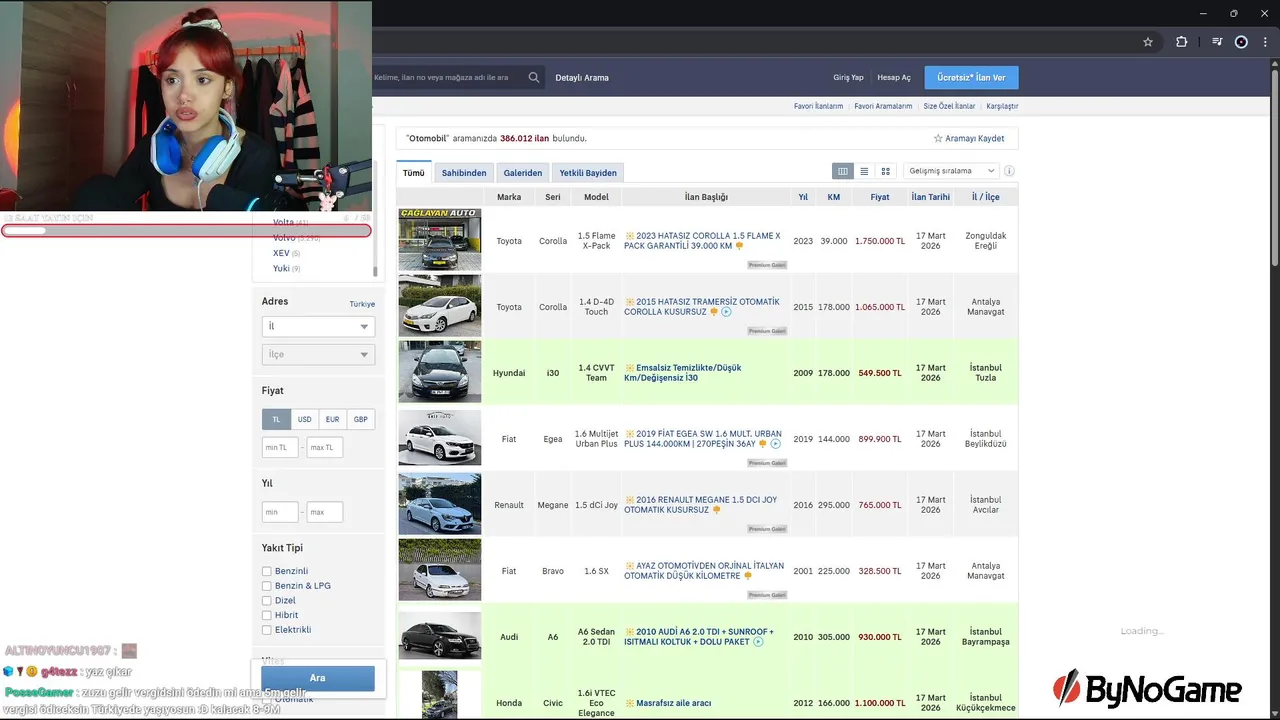Click the sorting info icon
Viewport: 1280px width, 720px height.
(1009, 171)
